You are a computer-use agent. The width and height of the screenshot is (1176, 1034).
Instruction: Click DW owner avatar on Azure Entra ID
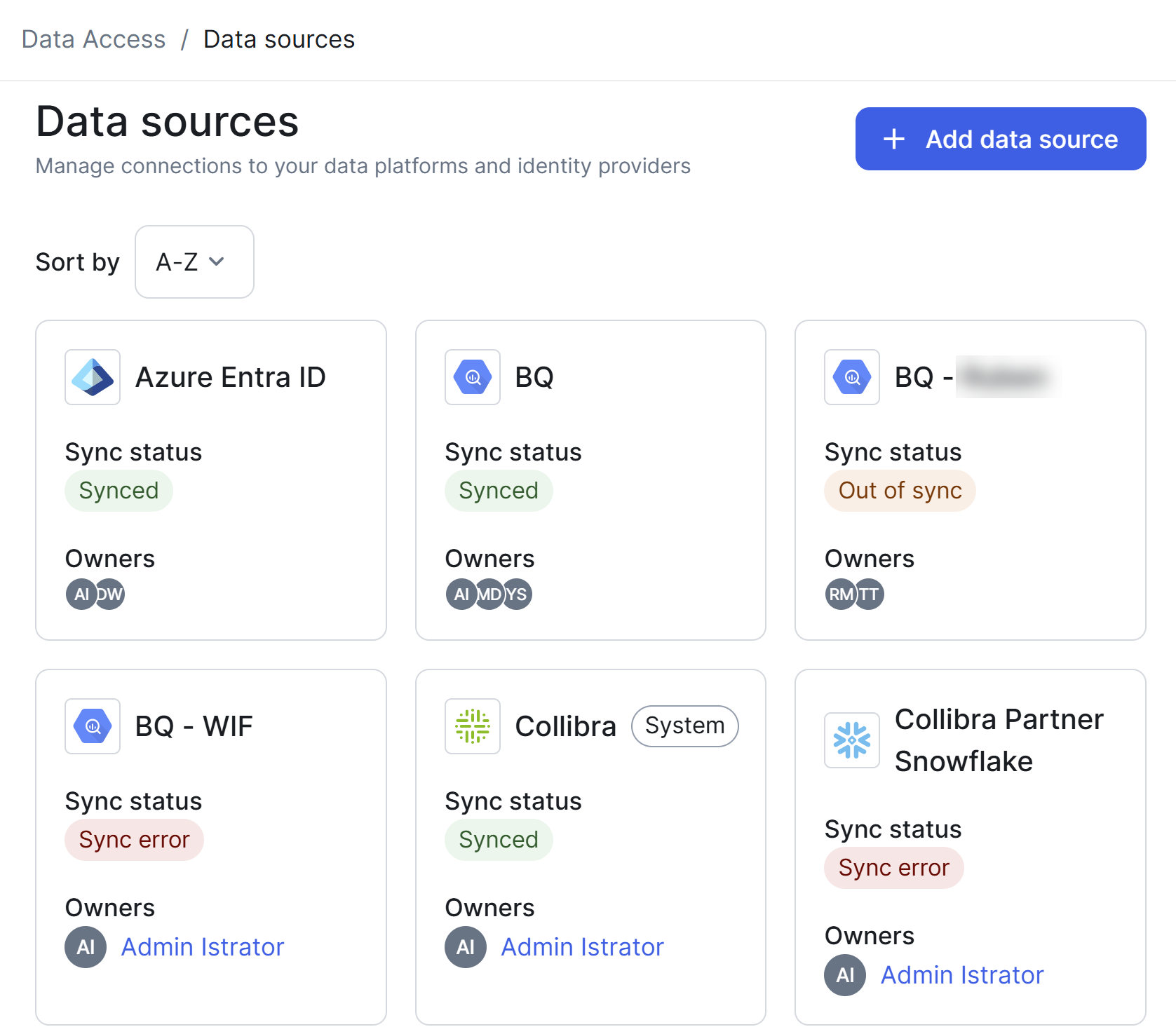tap(110, 594)
